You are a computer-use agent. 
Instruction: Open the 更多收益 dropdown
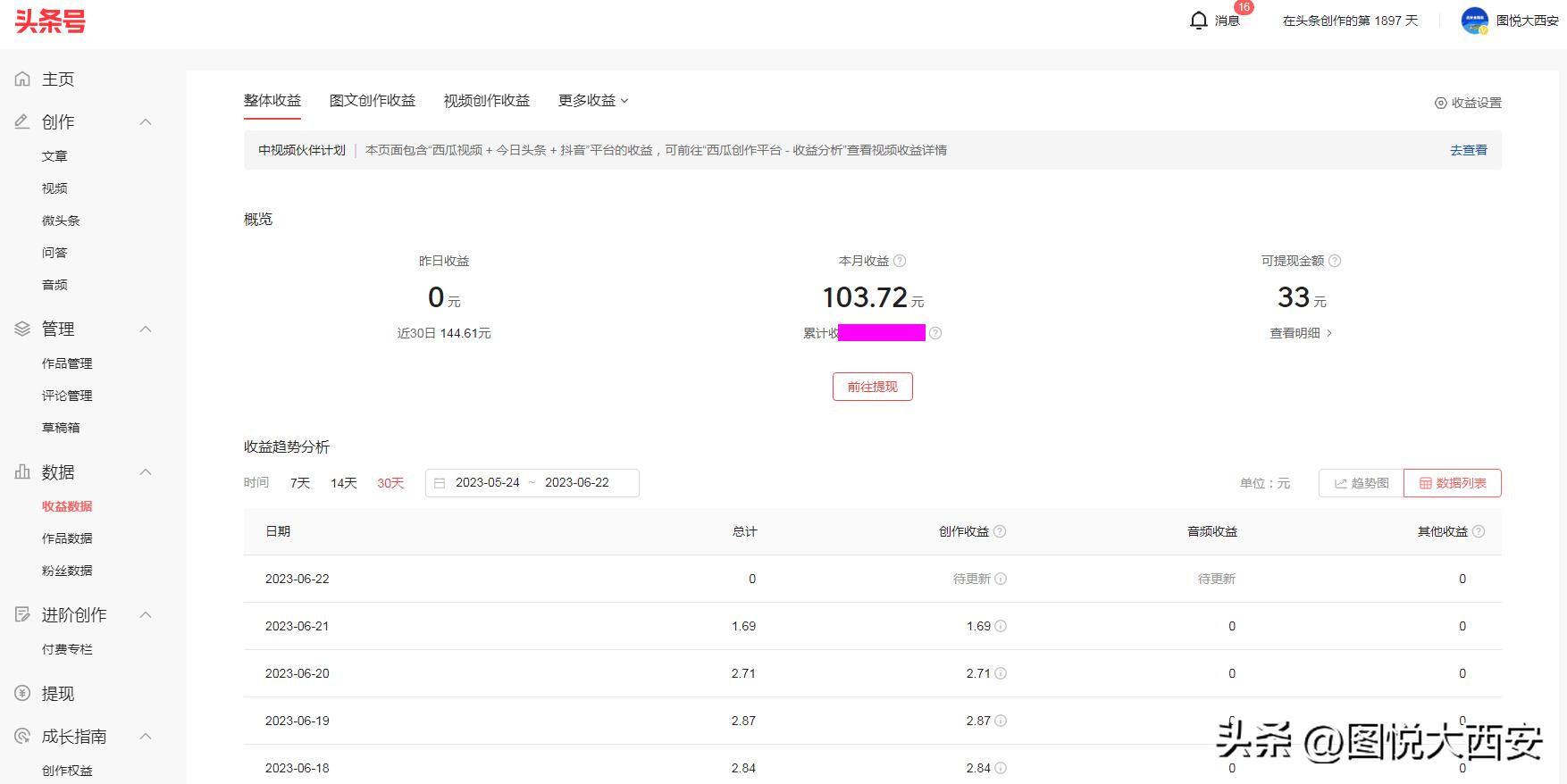(593, 101)
